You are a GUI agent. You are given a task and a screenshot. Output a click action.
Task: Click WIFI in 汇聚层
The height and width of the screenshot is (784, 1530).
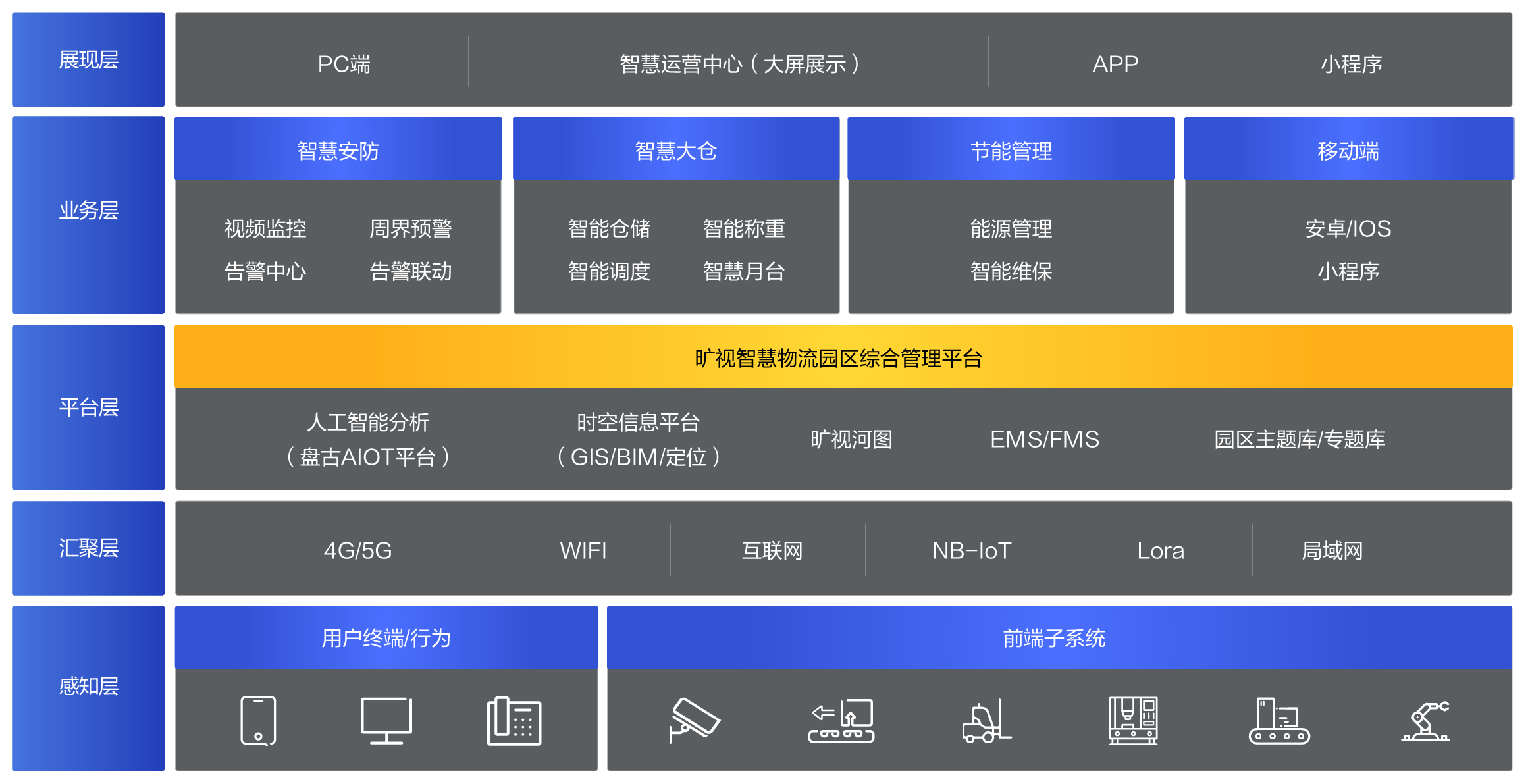tap(583, 550)
